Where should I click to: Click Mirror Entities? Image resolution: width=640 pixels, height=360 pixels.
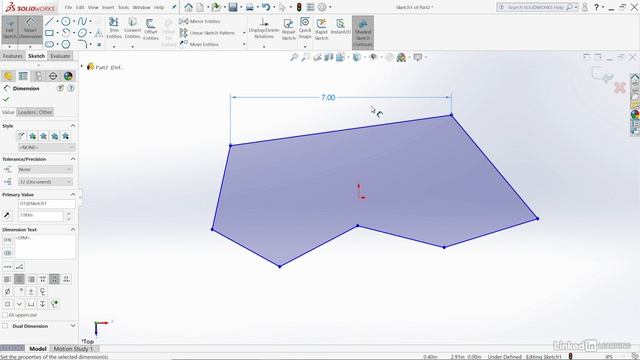[x=200, y=21]
